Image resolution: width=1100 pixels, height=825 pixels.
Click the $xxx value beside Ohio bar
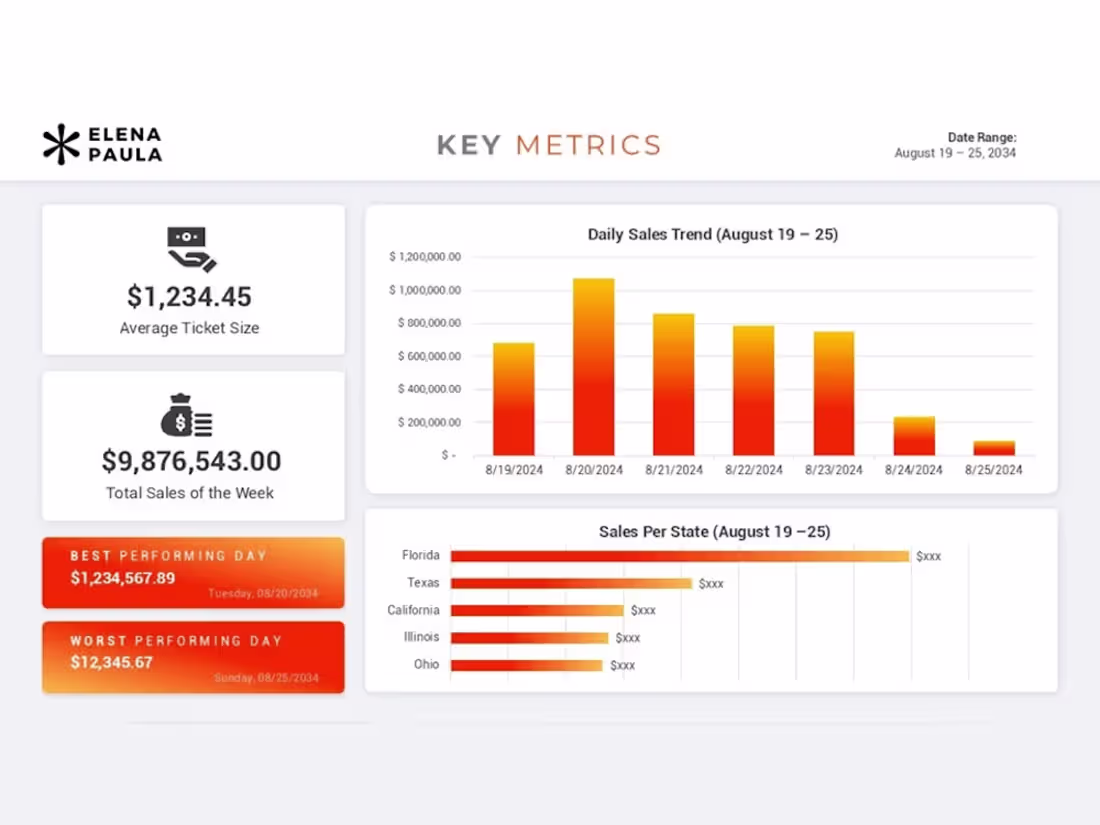622,665
